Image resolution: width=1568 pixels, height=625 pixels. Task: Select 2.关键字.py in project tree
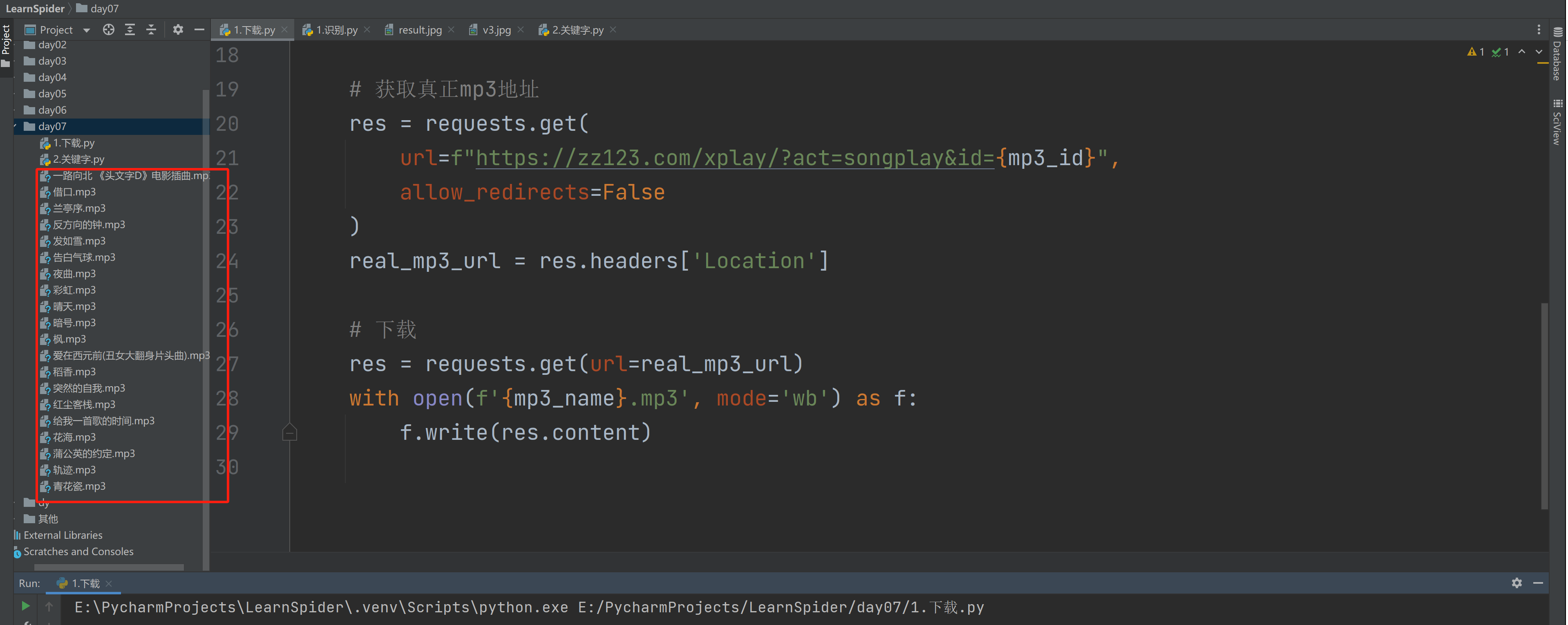tap(72, 159)
